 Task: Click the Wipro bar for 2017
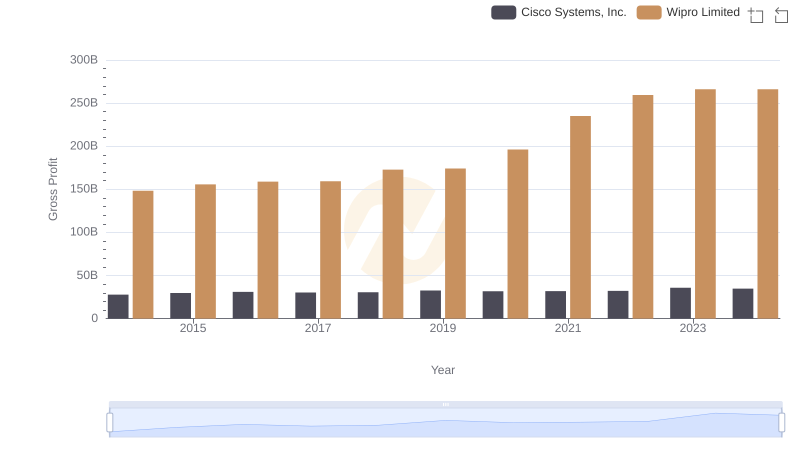click(x=331, y=250)
